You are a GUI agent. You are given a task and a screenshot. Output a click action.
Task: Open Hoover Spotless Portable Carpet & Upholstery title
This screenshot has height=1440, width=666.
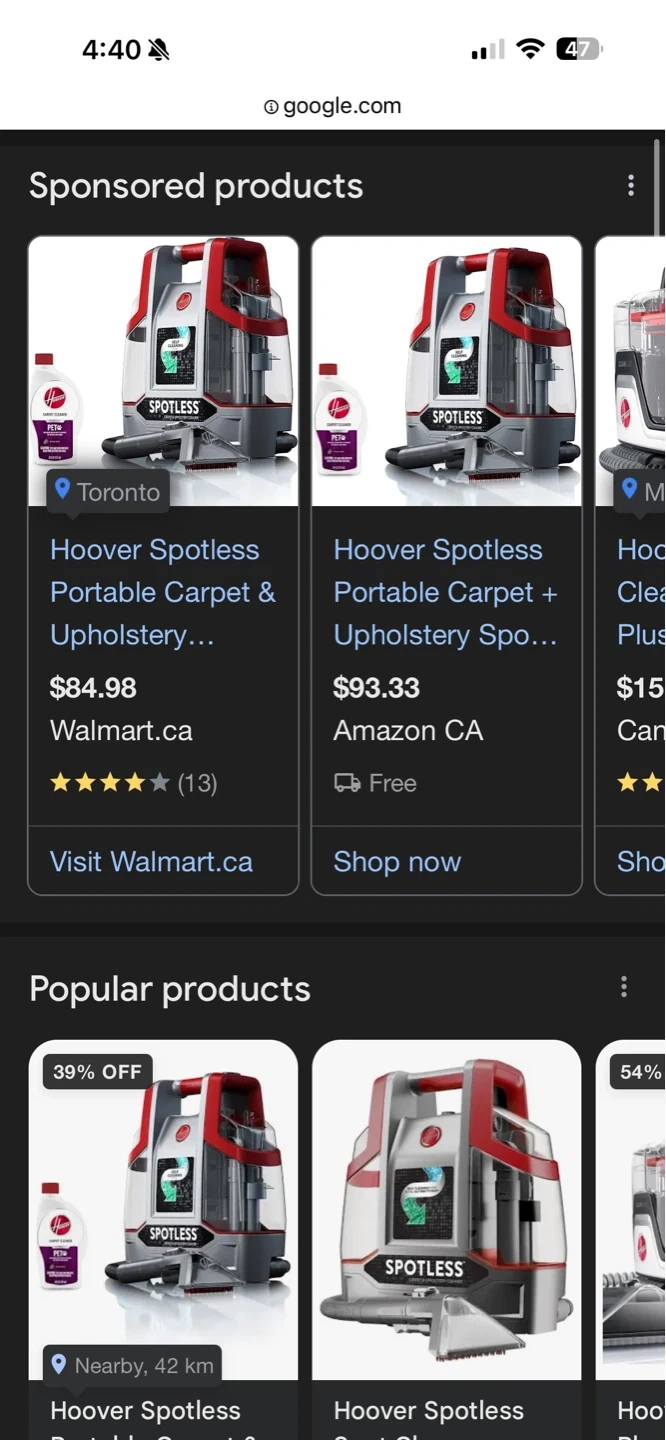point(162,592)
